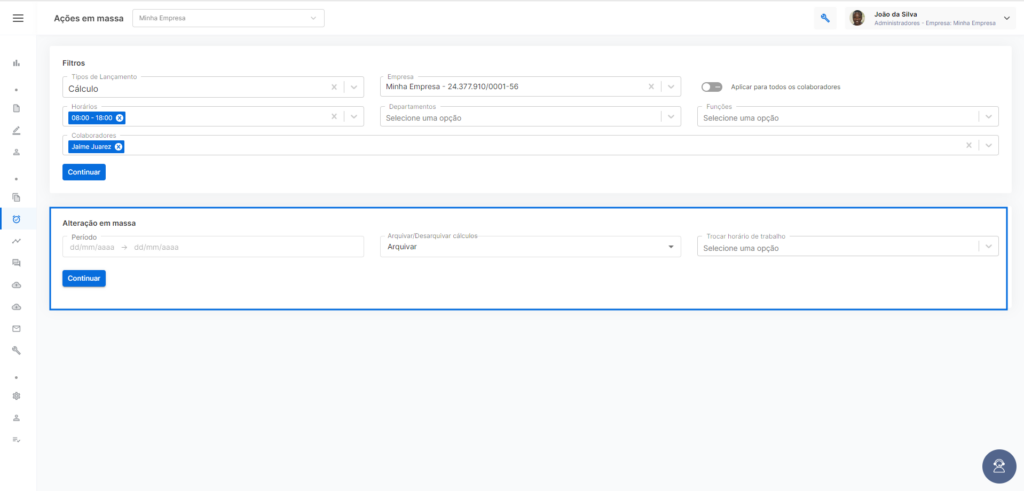Clear the Empresa field selection

tap(651, 86)
